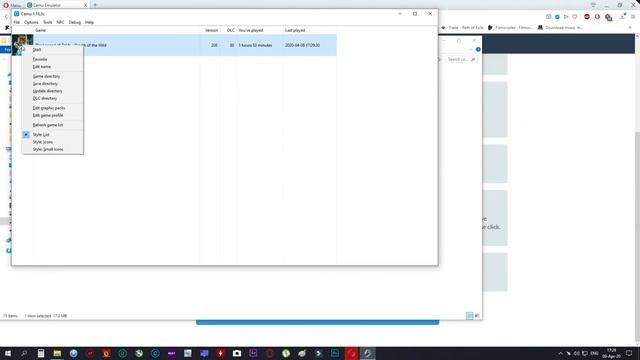The width and height of the screenshot is (640, 360).
Task: Sort by DLC column header
Action: 231,30
